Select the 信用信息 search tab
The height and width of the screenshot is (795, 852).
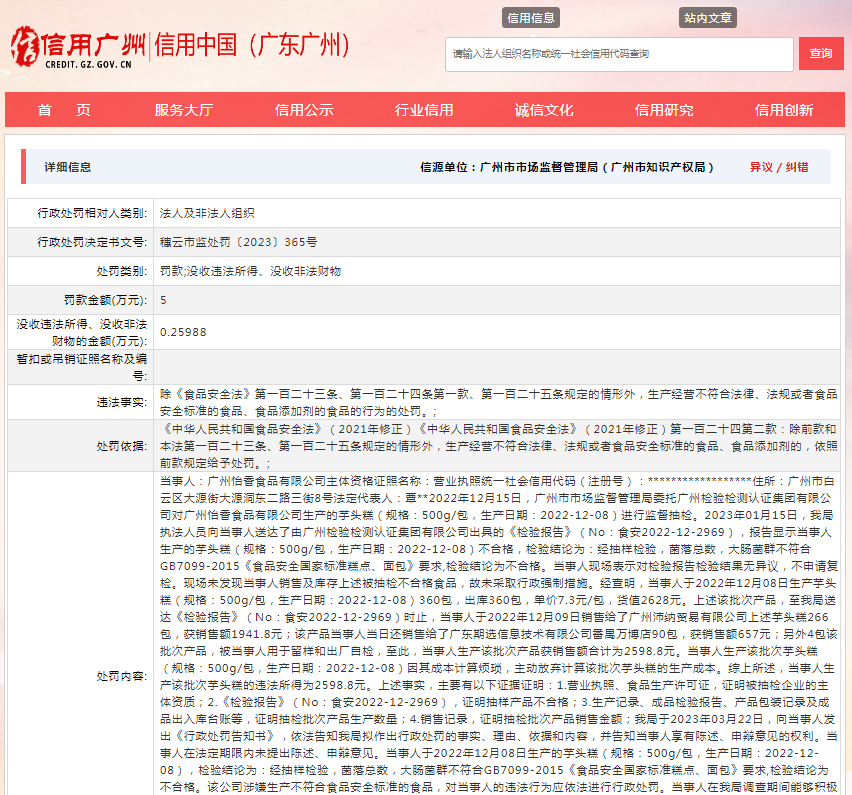[x=530, y=18]
